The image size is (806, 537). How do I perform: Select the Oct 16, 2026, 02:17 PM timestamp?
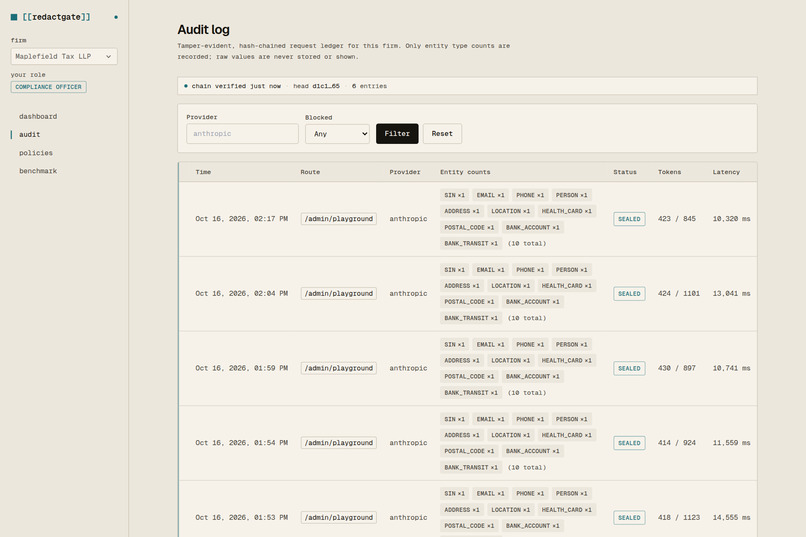[x=242, y=219]
